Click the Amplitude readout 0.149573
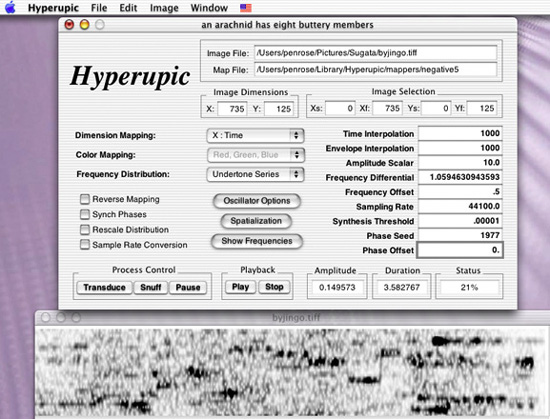The image size is (550, 419). [x=337, y=288]
